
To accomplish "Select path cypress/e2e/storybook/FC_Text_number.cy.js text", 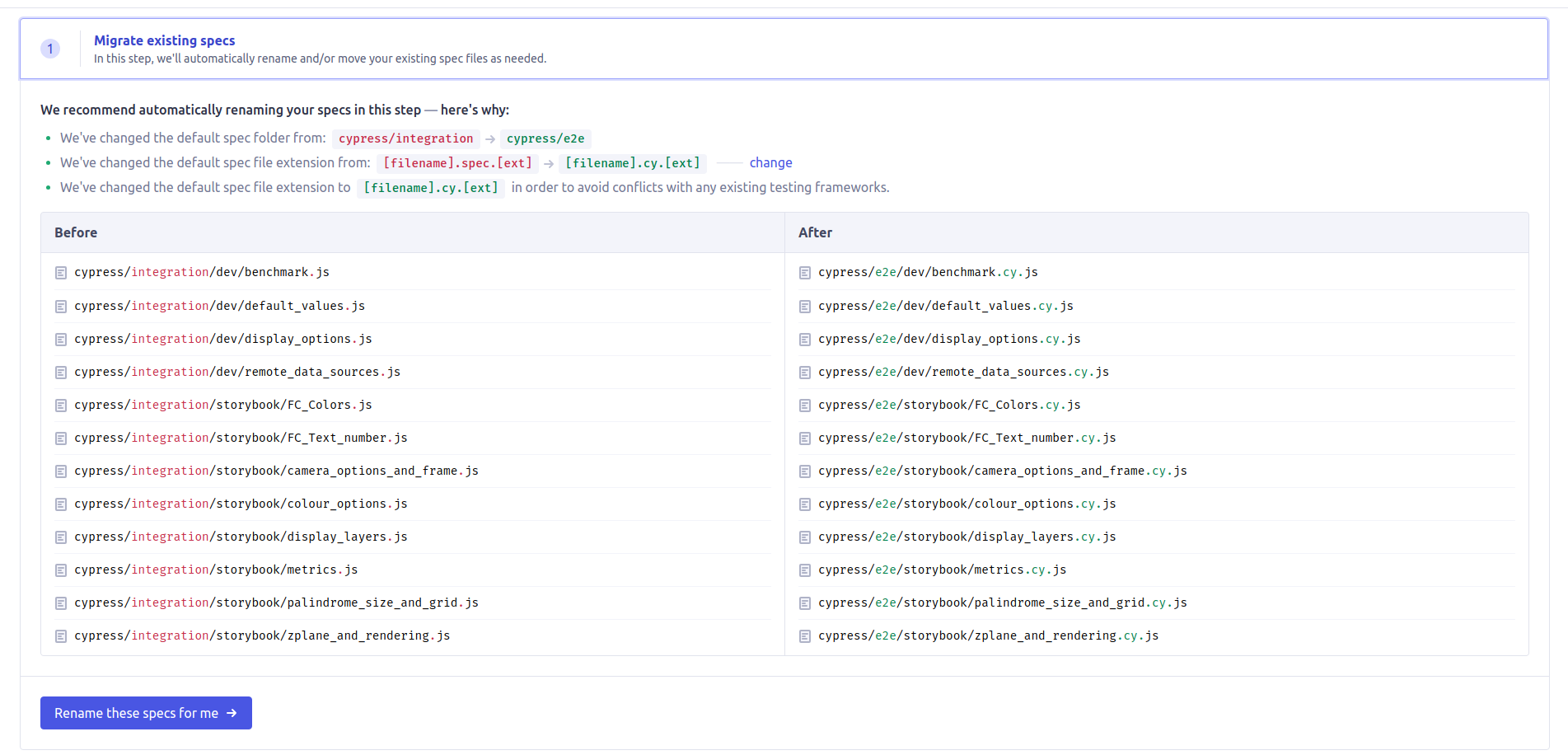I will click(x=967, y=438).
